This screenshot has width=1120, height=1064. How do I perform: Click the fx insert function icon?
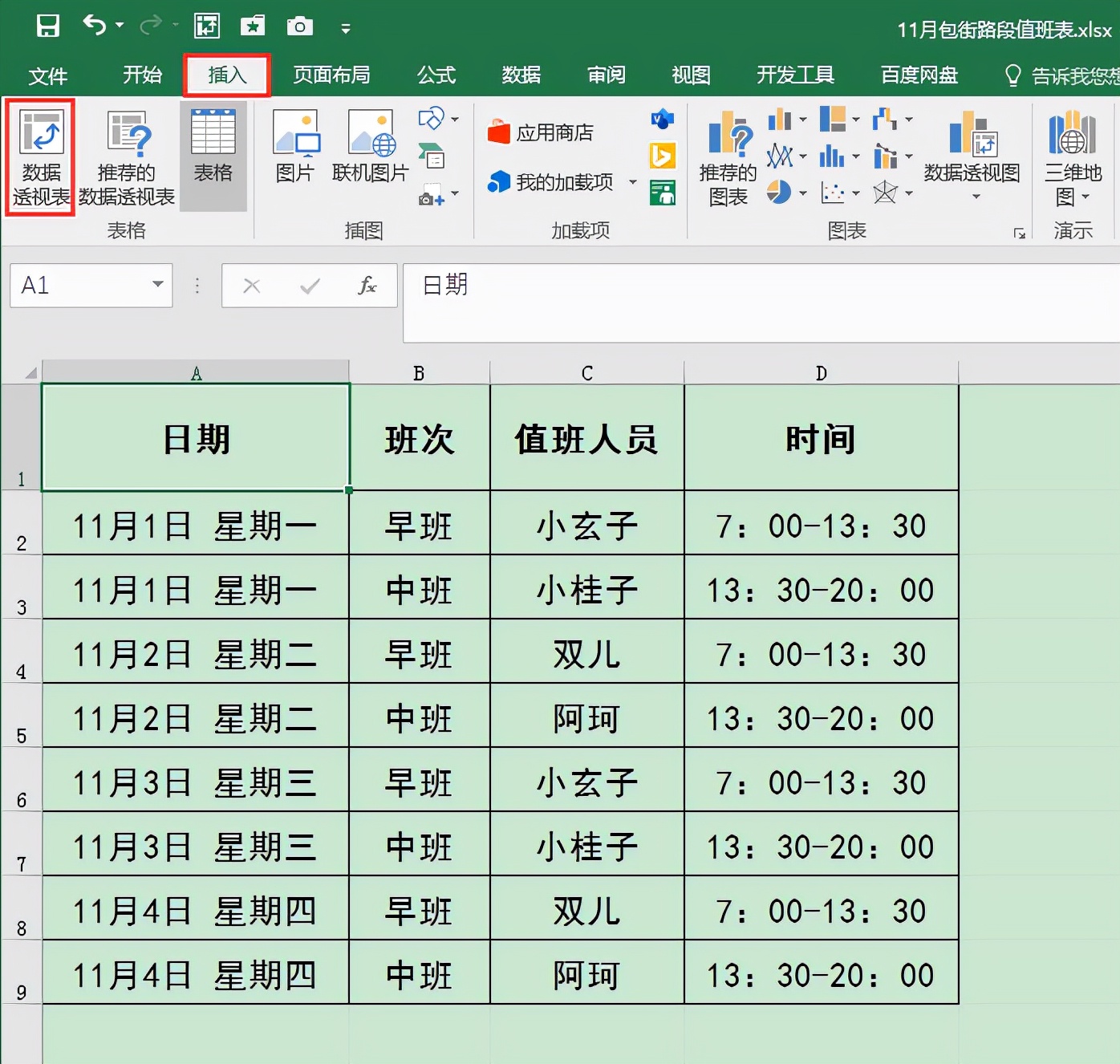367,286
